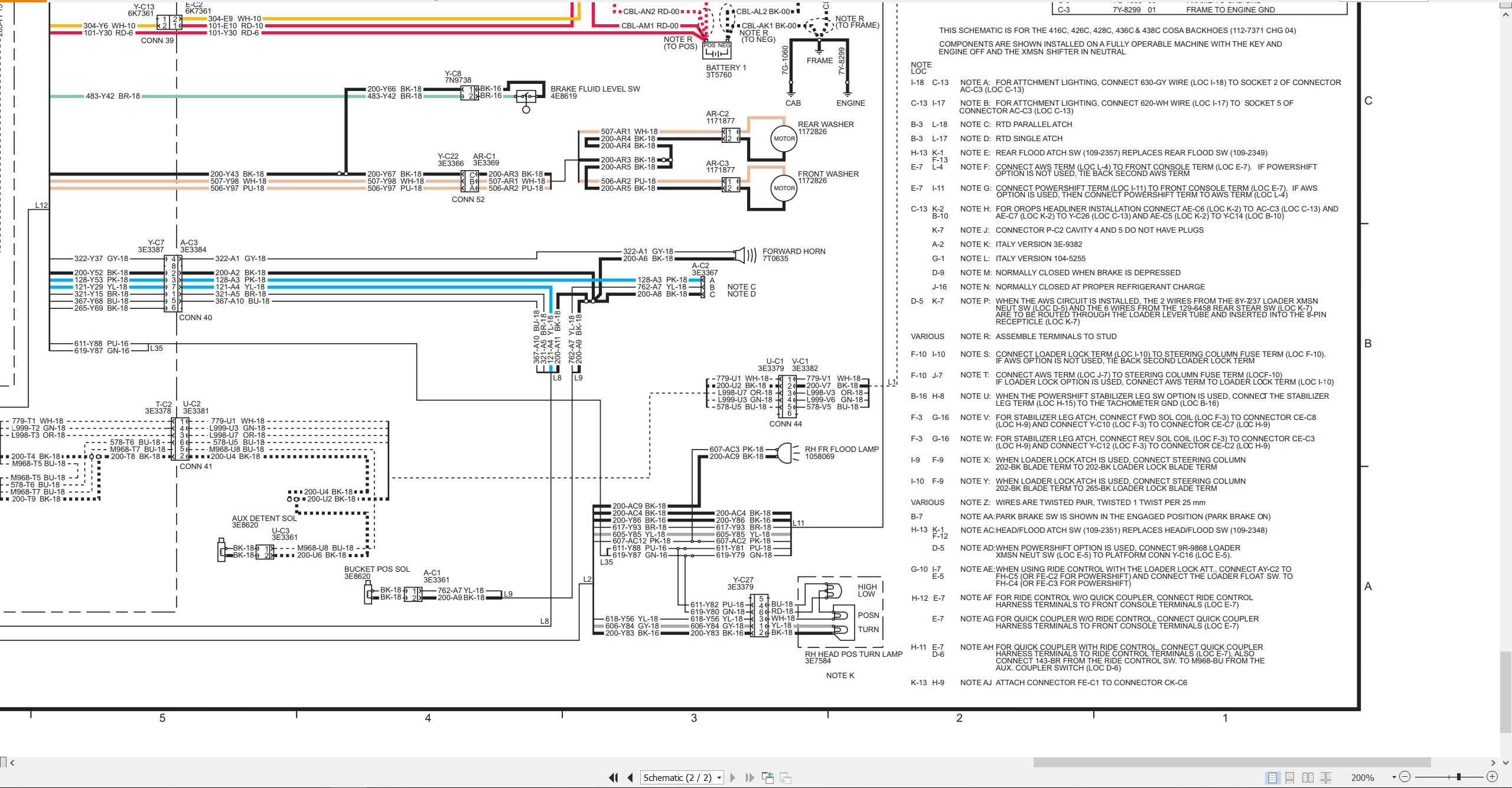
Task: Click the RH FR FLOOD LAMP label
Action: (x=842, y=449)
